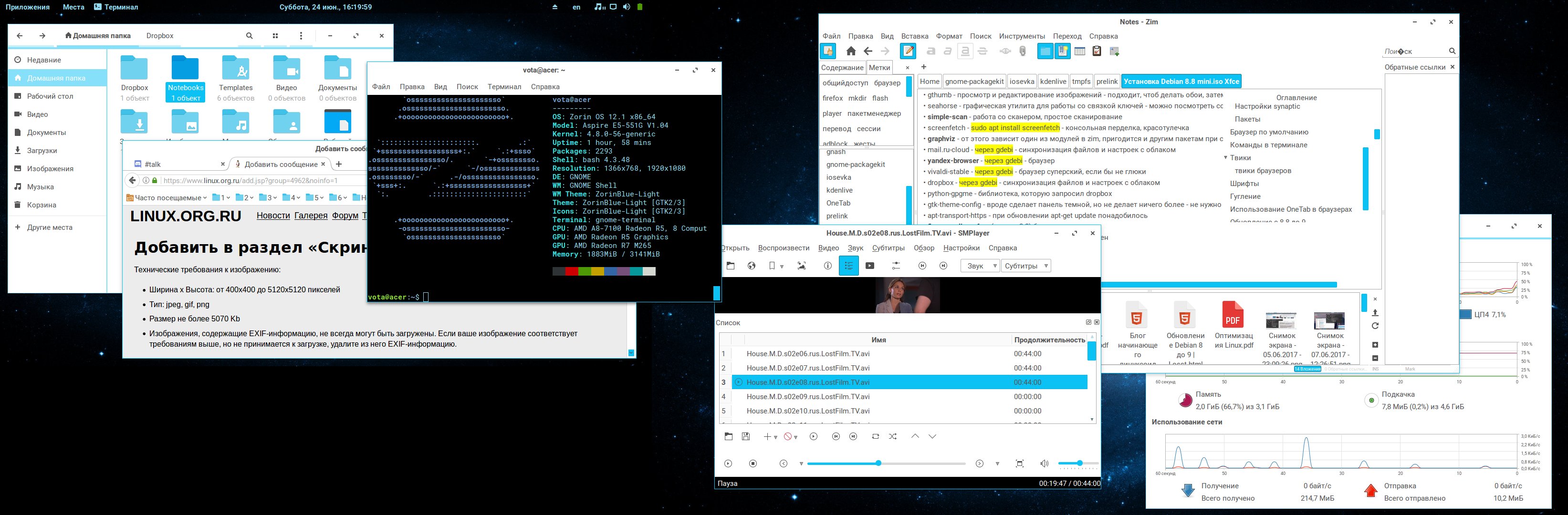1568x515 pixels.
Task: Resume playback with bottom play button
Action: click(x=728, y=463)
